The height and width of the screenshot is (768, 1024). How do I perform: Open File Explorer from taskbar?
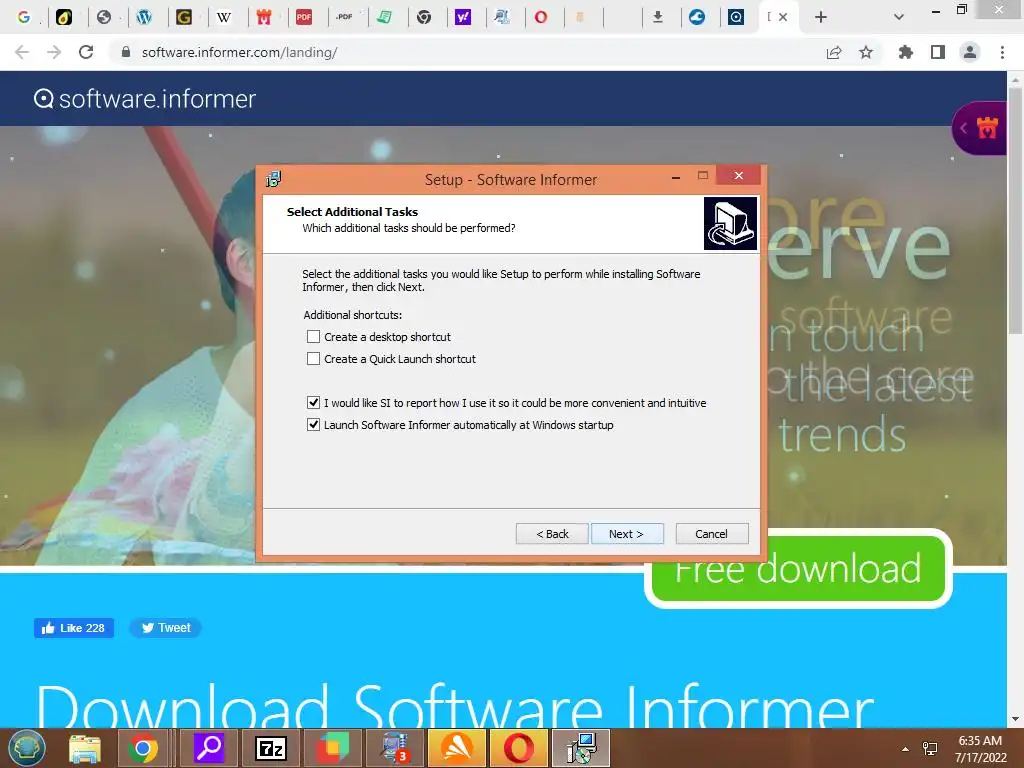85,748
